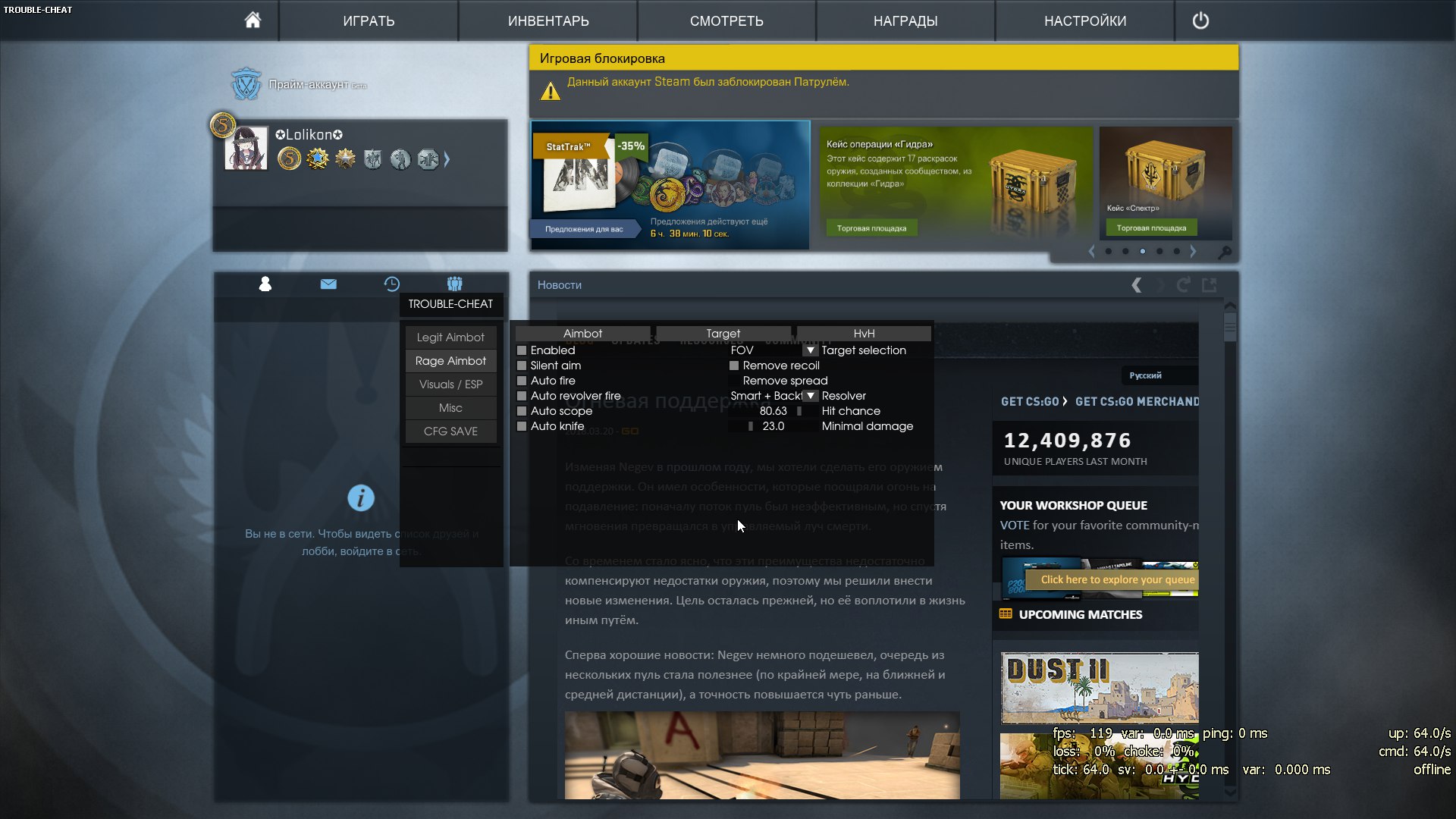Viewport: 1456px width, 819px height.
Task: Switch to Rage Aimbot section
Action: 450,361
